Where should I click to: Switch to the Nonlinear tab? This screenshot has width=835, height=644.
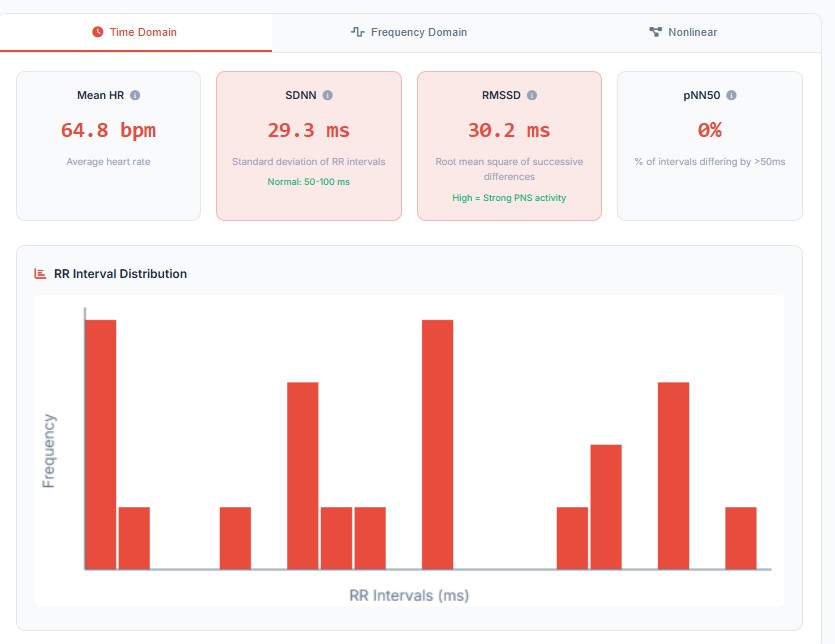[692, 32]
